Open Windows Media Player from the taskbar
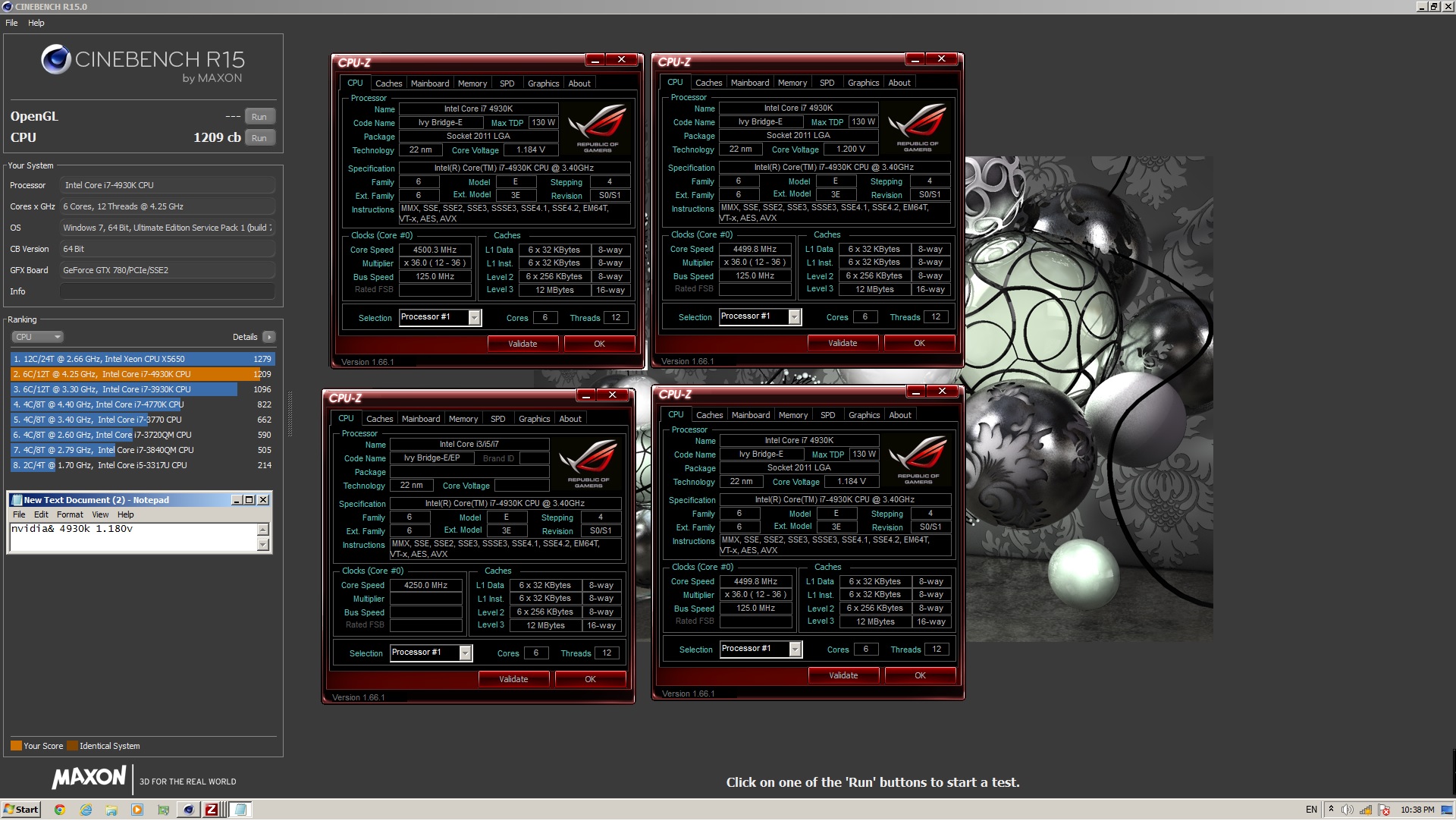The image size is (1456, 821). tap(137, 810)
